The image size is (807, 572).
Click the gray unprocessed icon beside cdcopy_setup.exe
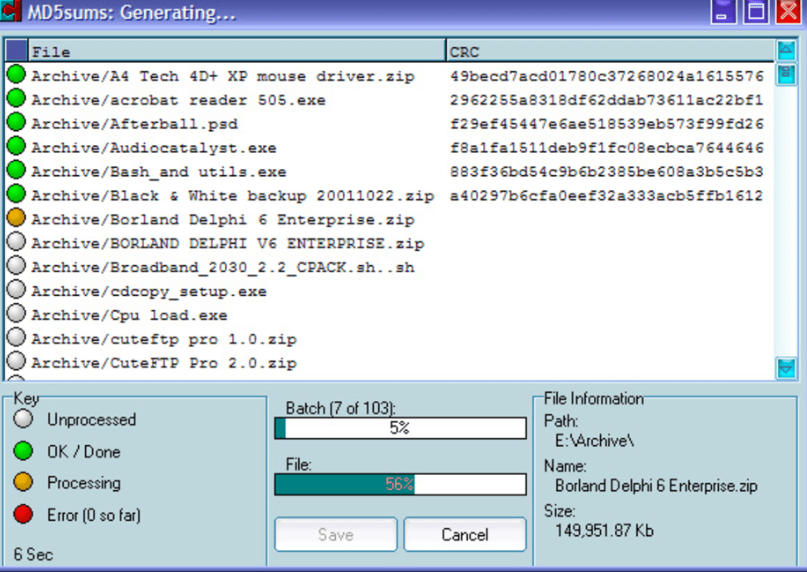pos(16,290)
